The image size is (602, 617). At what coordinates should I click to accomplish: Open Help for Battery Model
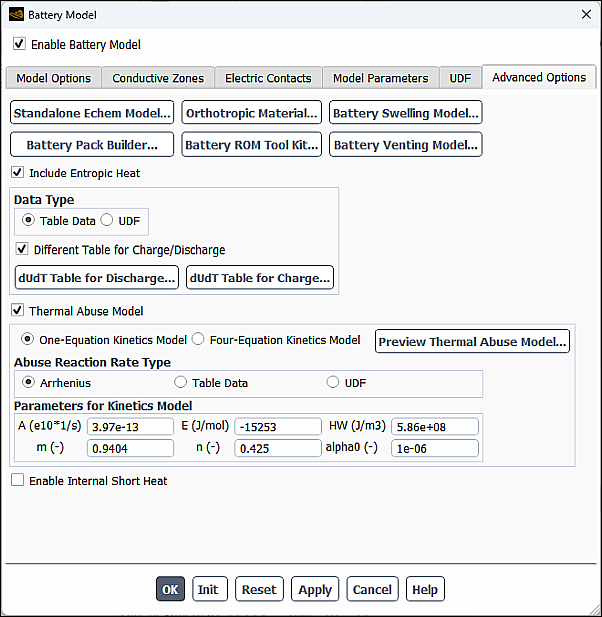[x=425, y=589]
